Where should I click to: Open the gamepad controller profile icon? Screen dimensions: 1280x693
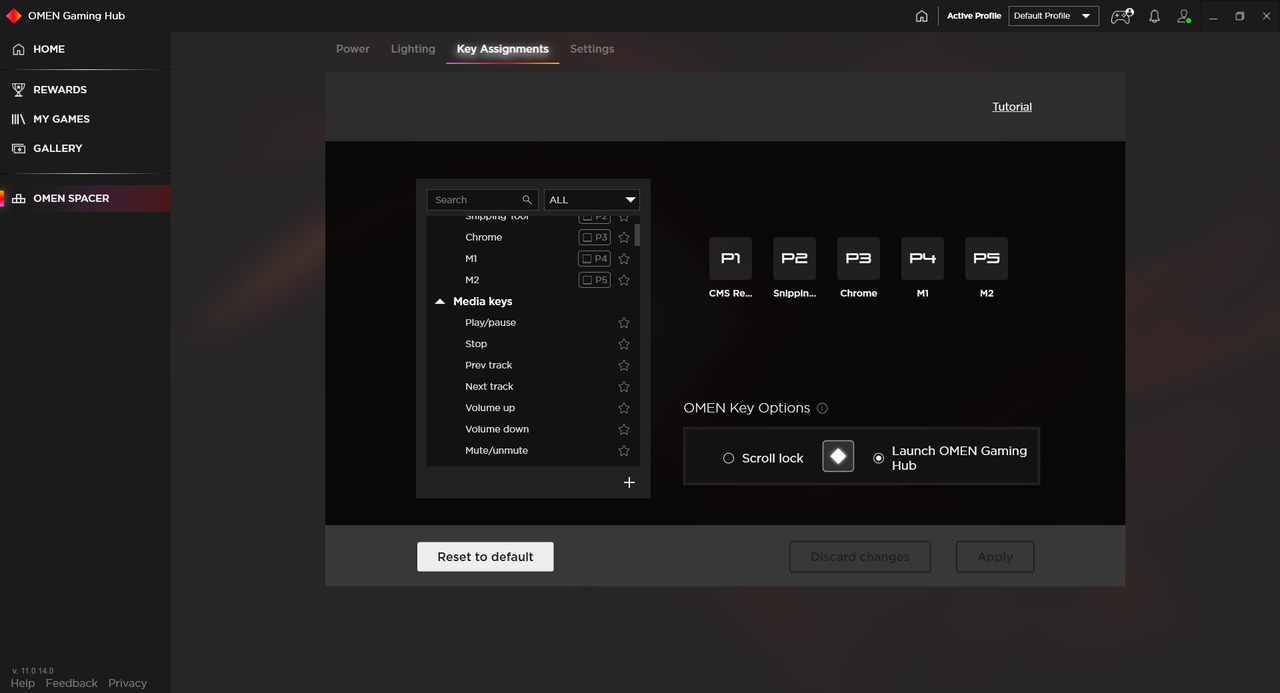(1122, 16)
